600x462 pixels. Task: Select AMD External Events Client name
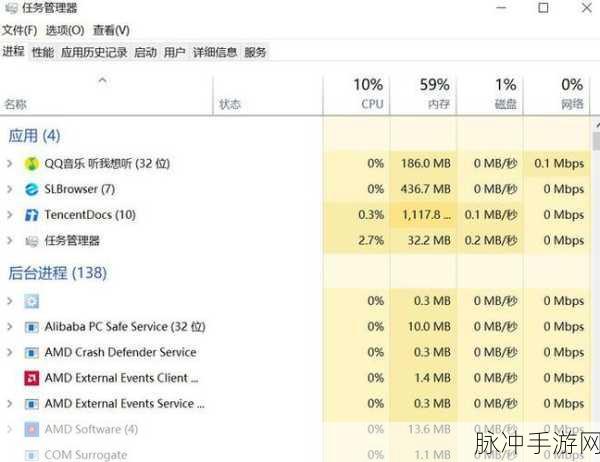click(122, 378)
